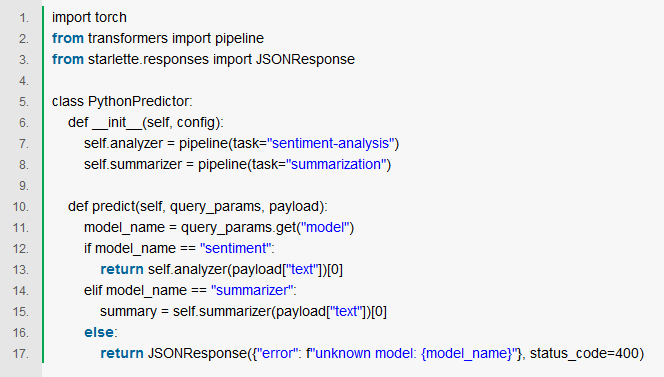This screenshot has width=664, height=377.
Task: Click 'return' keyword before self.analyzer
Action: pyautogui.click(x=122, y=269)
